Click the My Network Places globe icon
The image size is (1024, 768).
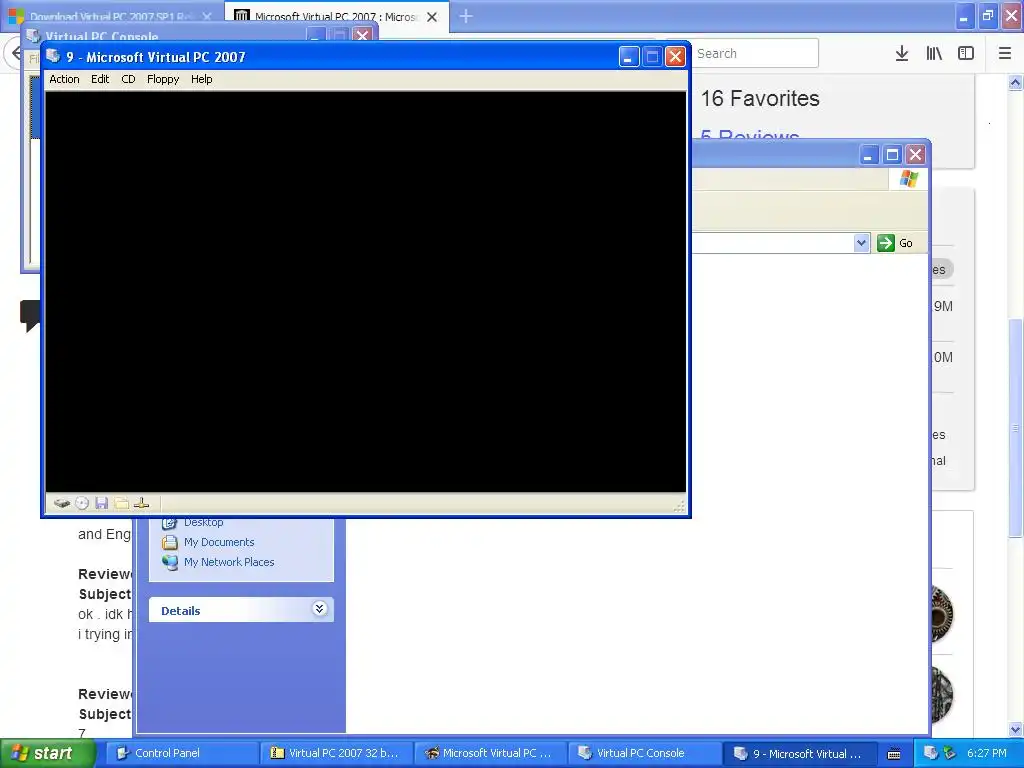pos(170,562)
